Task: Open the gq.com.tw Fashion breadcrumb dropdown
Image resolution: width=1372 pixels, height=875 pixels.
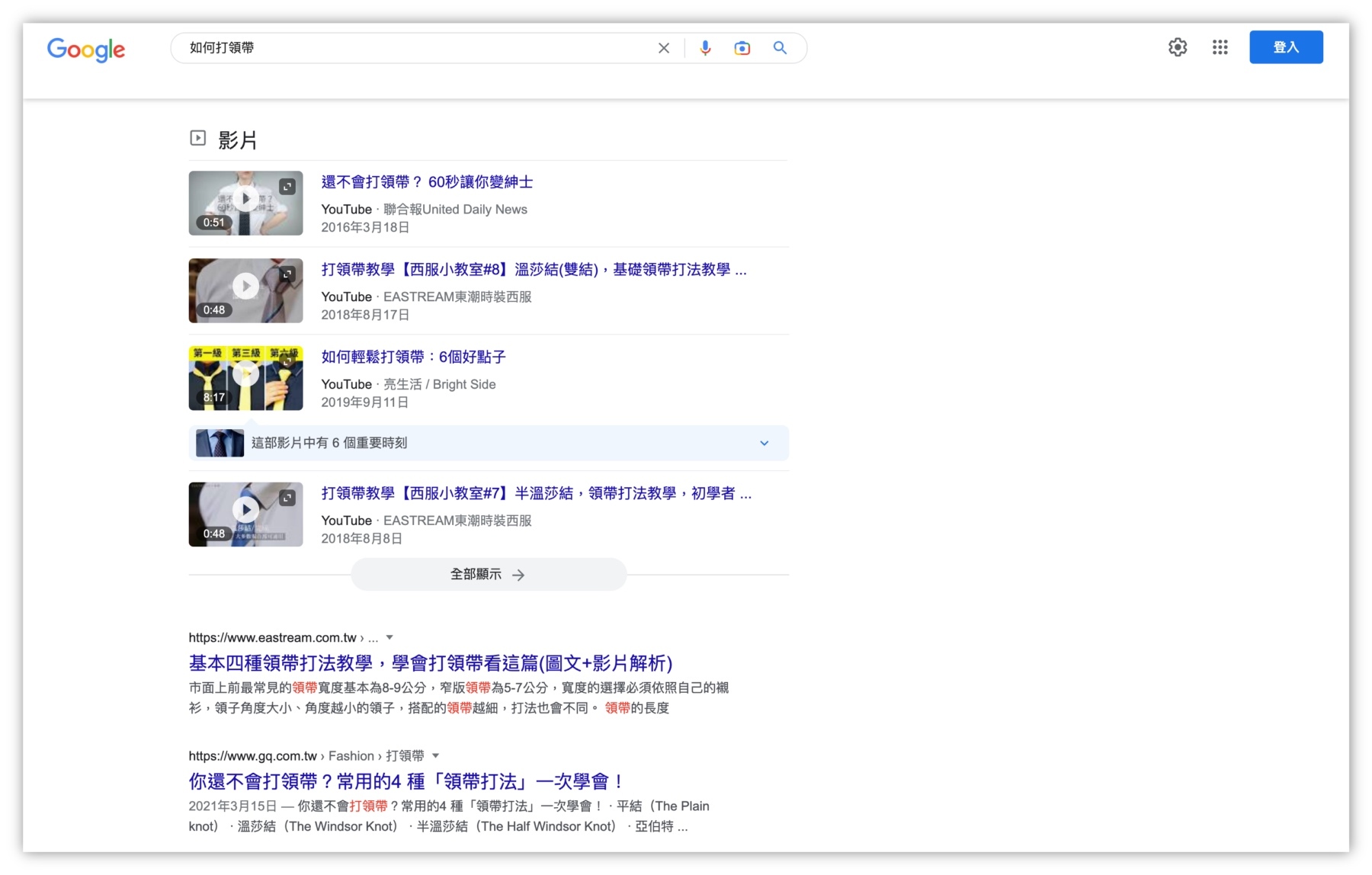Action: (x=435, y=755)
